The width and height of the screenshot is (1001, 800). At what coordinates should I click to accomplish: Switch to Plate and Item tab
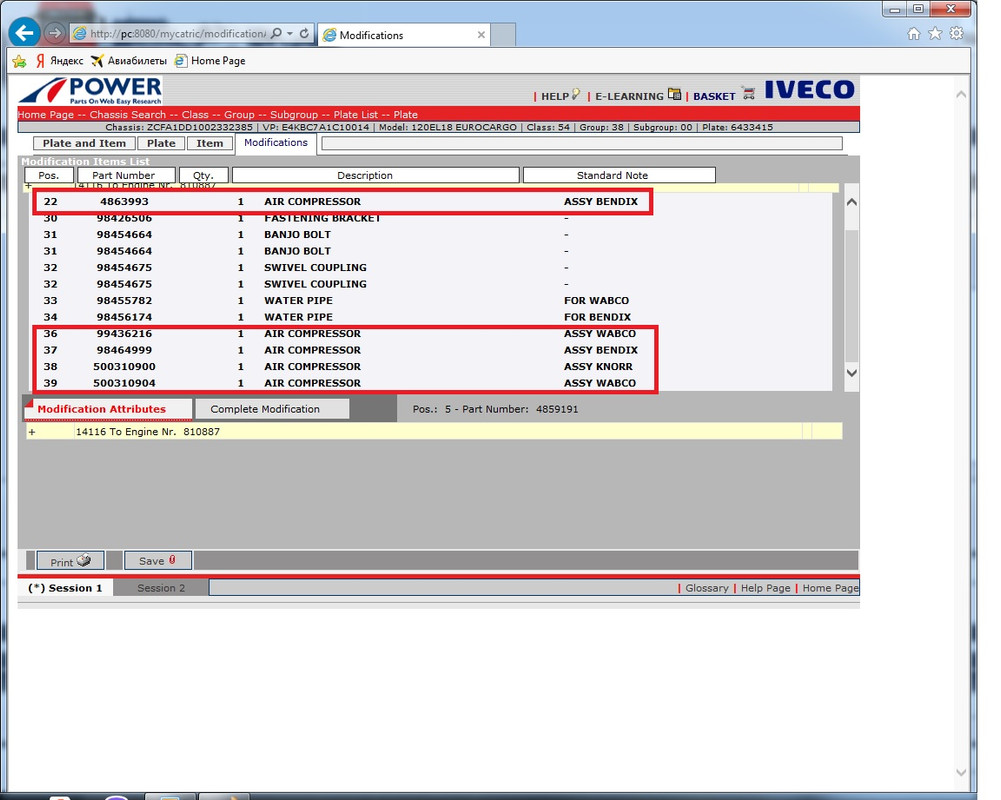point(84,143)
